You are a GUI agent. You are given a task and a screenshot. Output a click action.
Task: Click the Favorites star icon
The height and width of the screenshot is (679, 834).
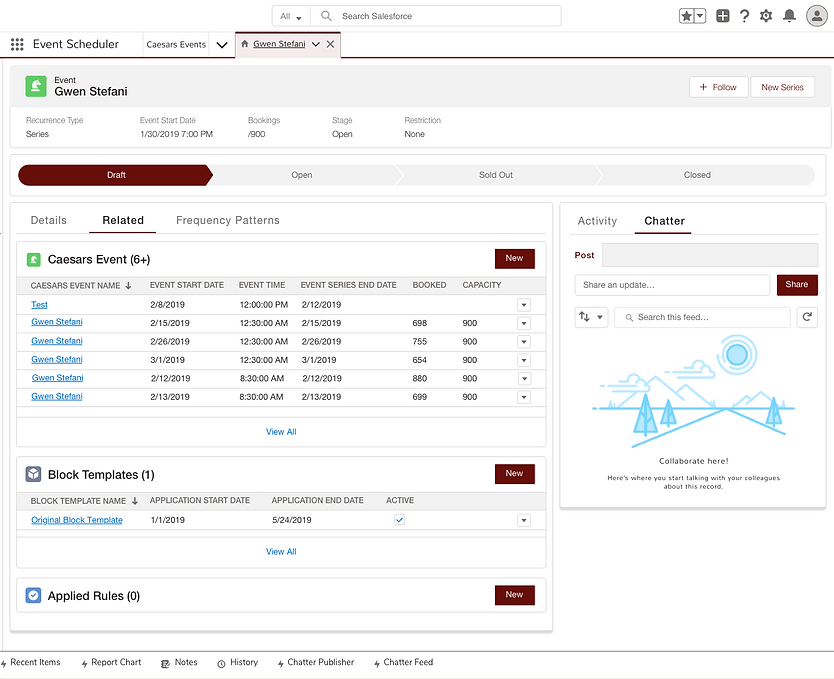(x=687, y=16)
